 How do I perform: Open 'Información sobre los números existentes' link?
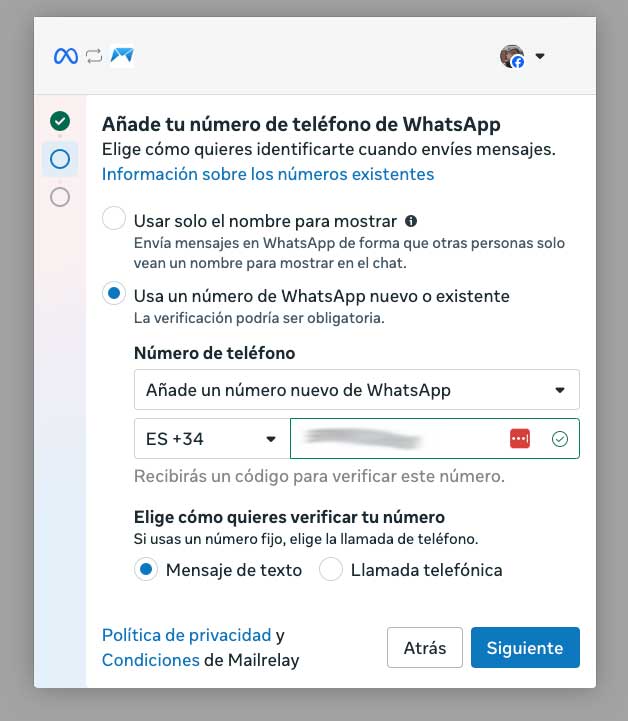tap(268, 174)
